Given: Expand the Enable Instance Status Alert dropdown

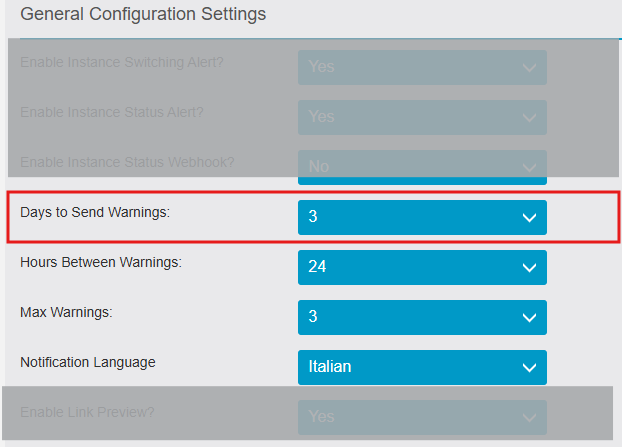Looking at the screenshot, I should tap(421, 117).
